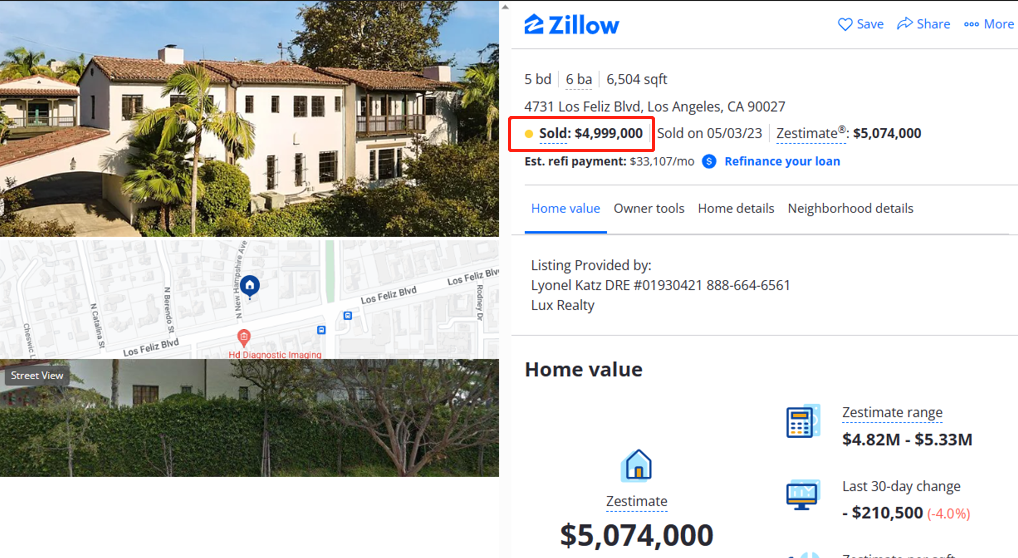Open the Street View image
The image size is (1018, 558).
(249, 417)
